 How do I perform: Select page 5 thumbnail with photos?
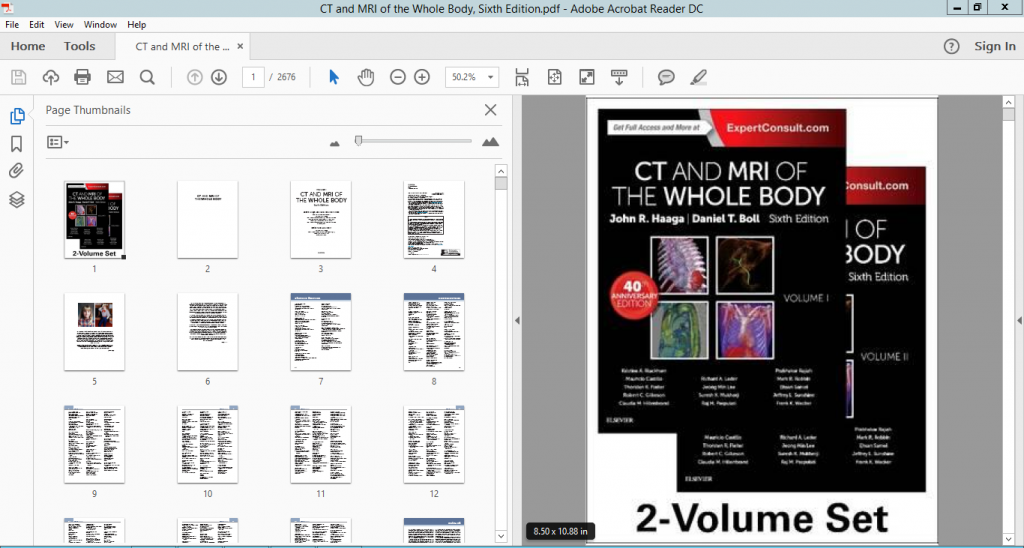click(95, 332)
